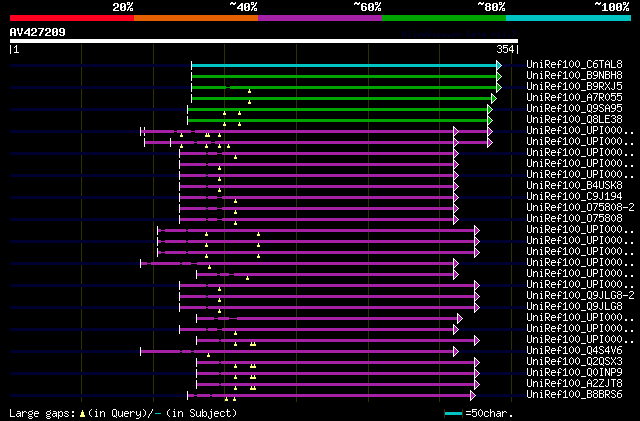
Task: Open the UniRef100_Q9JLG8-2 hit label
Action: pyautogui.click(x=580, y=295)
